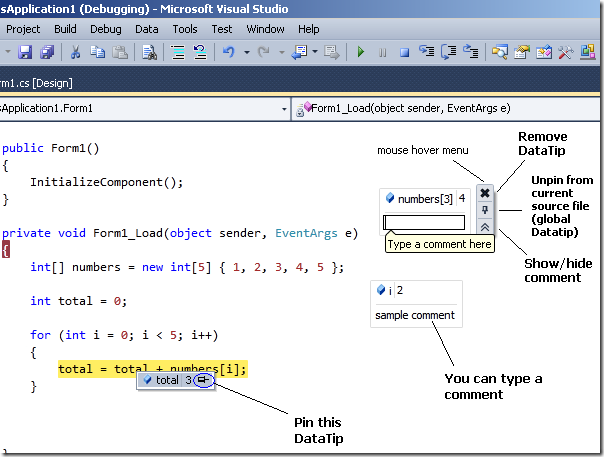Click the Paste clipboard icon
604x457 pixels.
pos(120,52)
